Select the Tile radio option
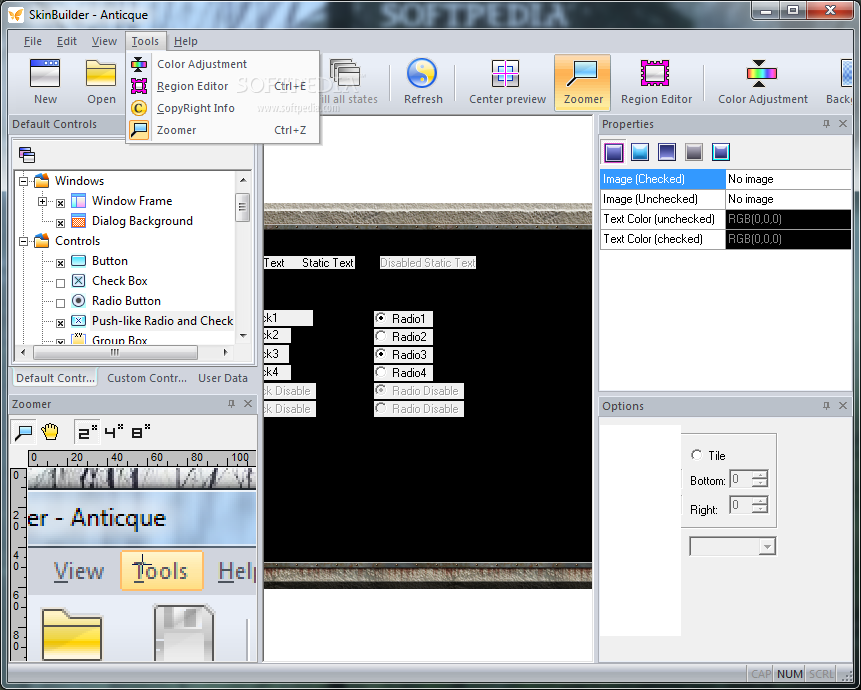Viewport: 861px width, 690px height. tap(697, 455)
